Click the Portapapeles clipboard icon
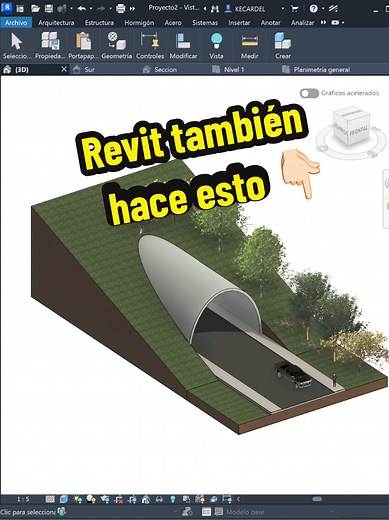 point(83,41)
